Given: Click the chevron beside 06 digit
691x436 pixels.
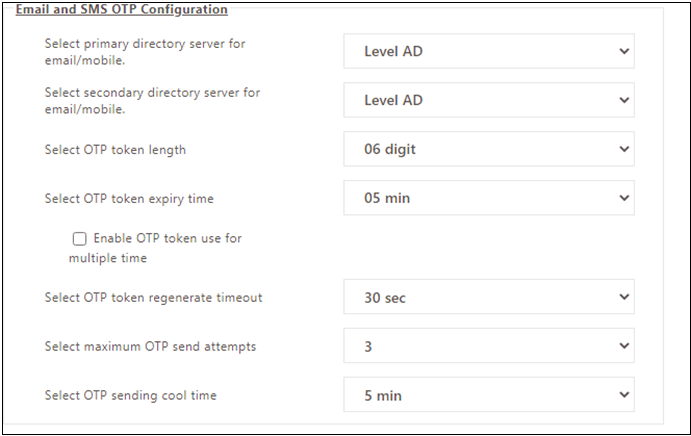Looking at the screenshot, I should click(x=624, y=149).
